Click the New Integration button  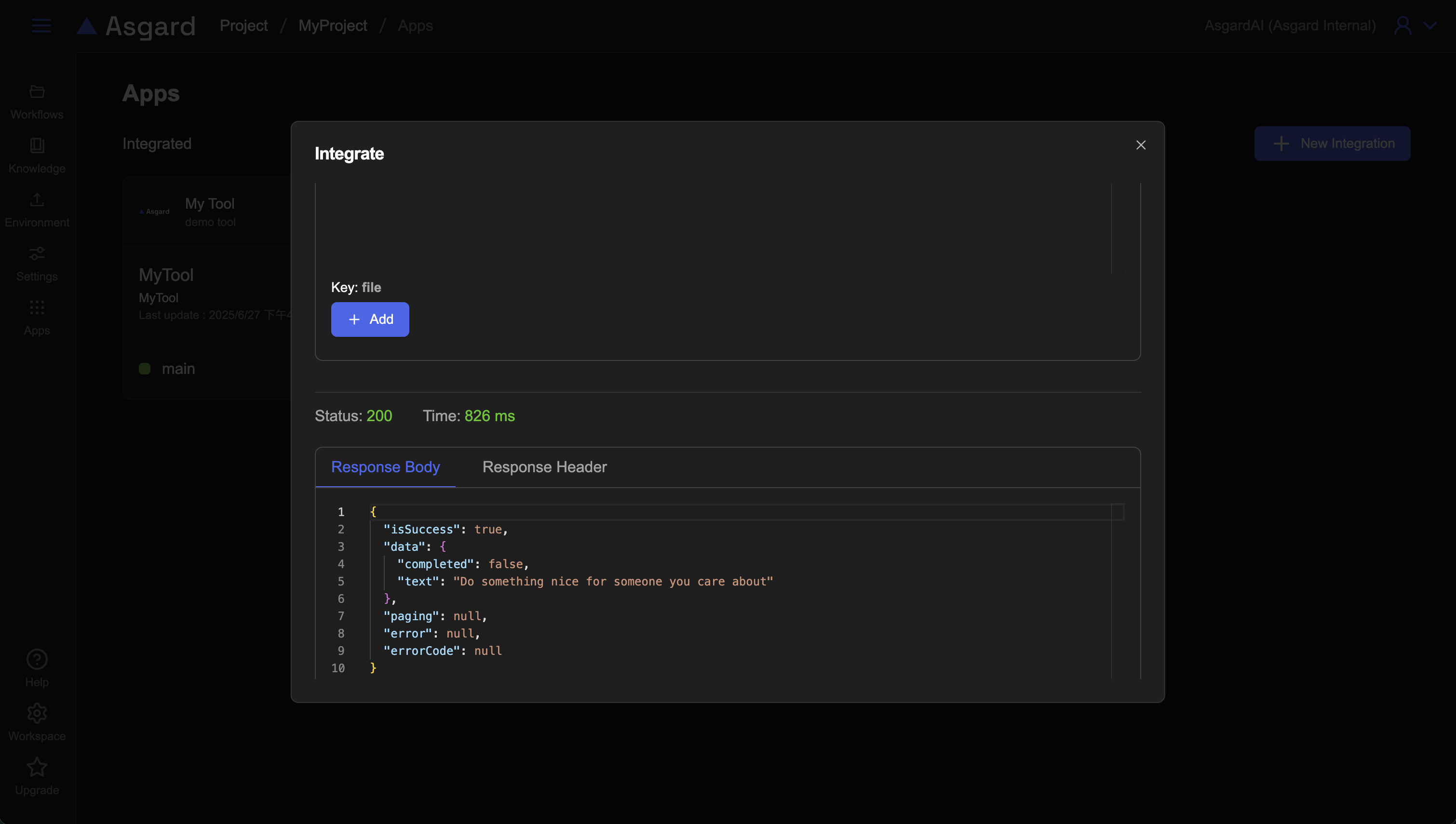1332,144
